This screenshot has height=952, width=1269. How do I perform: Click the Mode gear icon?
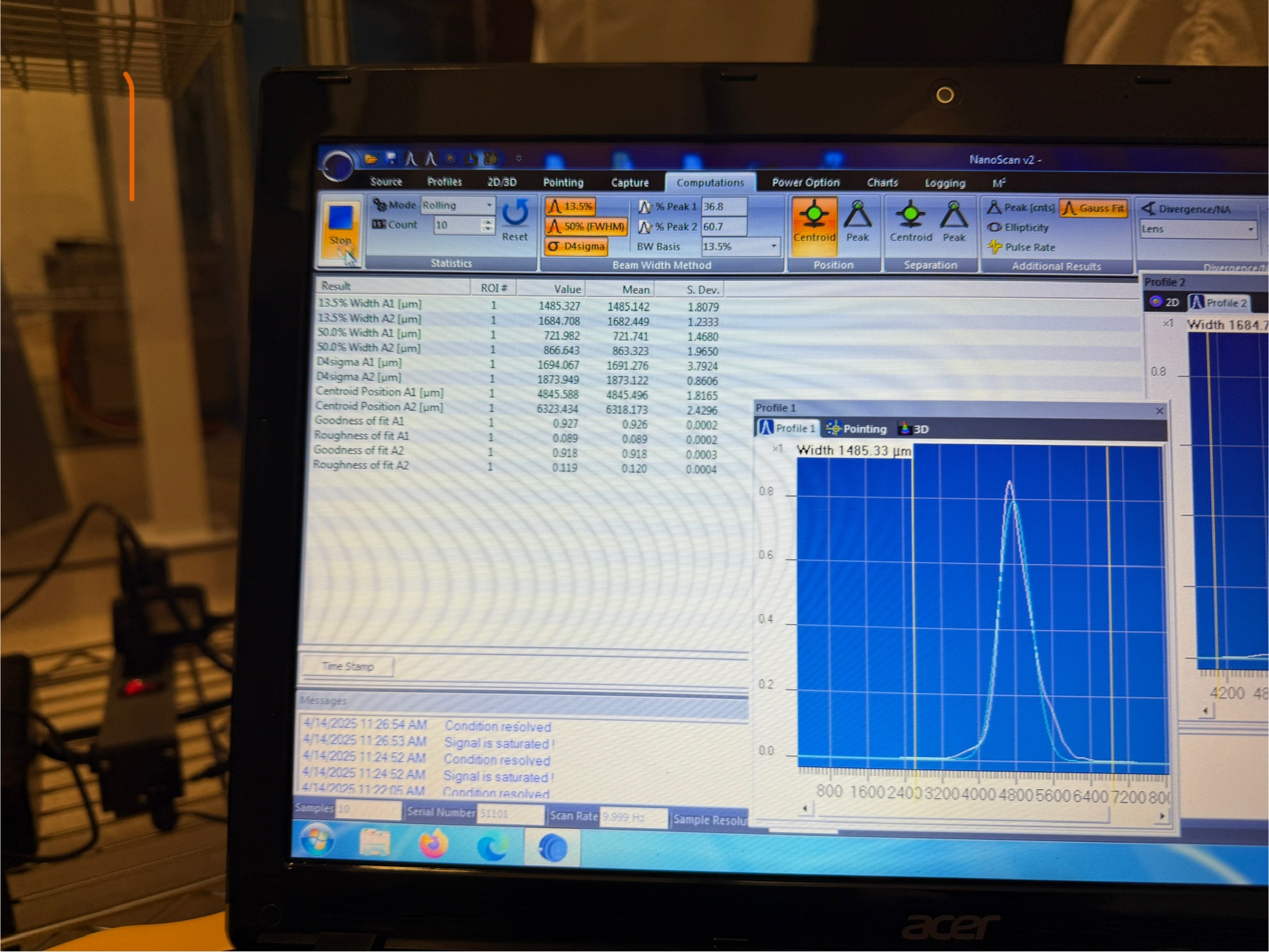pos(379,205)
